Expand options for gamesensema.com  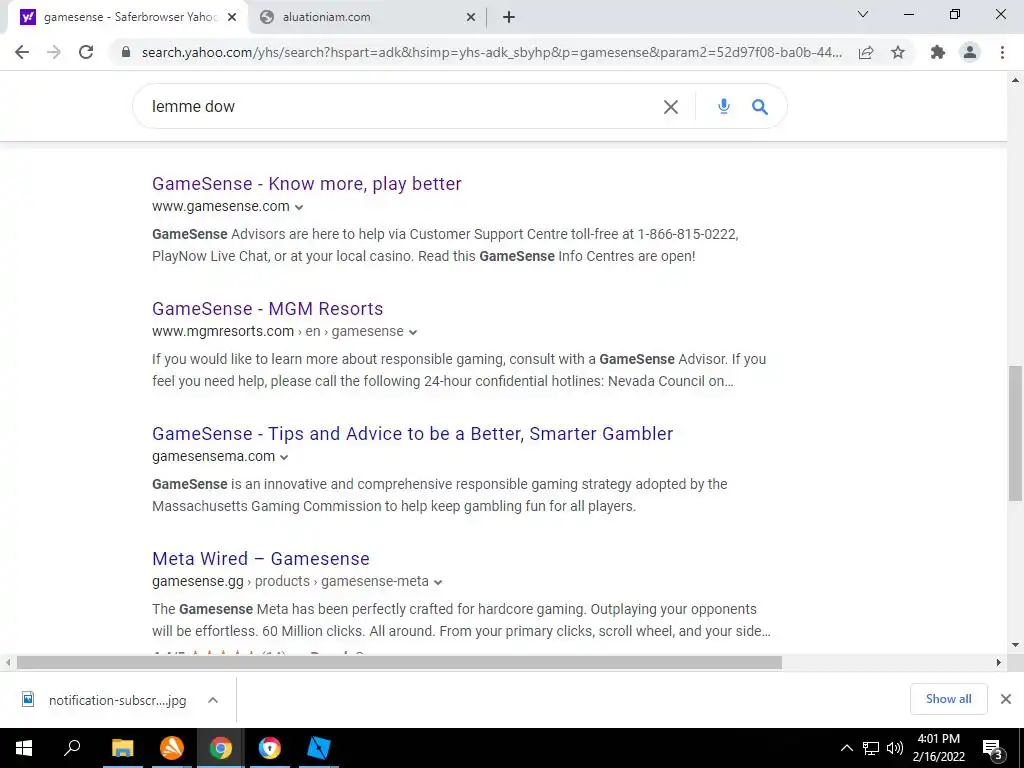click(x=284, y=457)
